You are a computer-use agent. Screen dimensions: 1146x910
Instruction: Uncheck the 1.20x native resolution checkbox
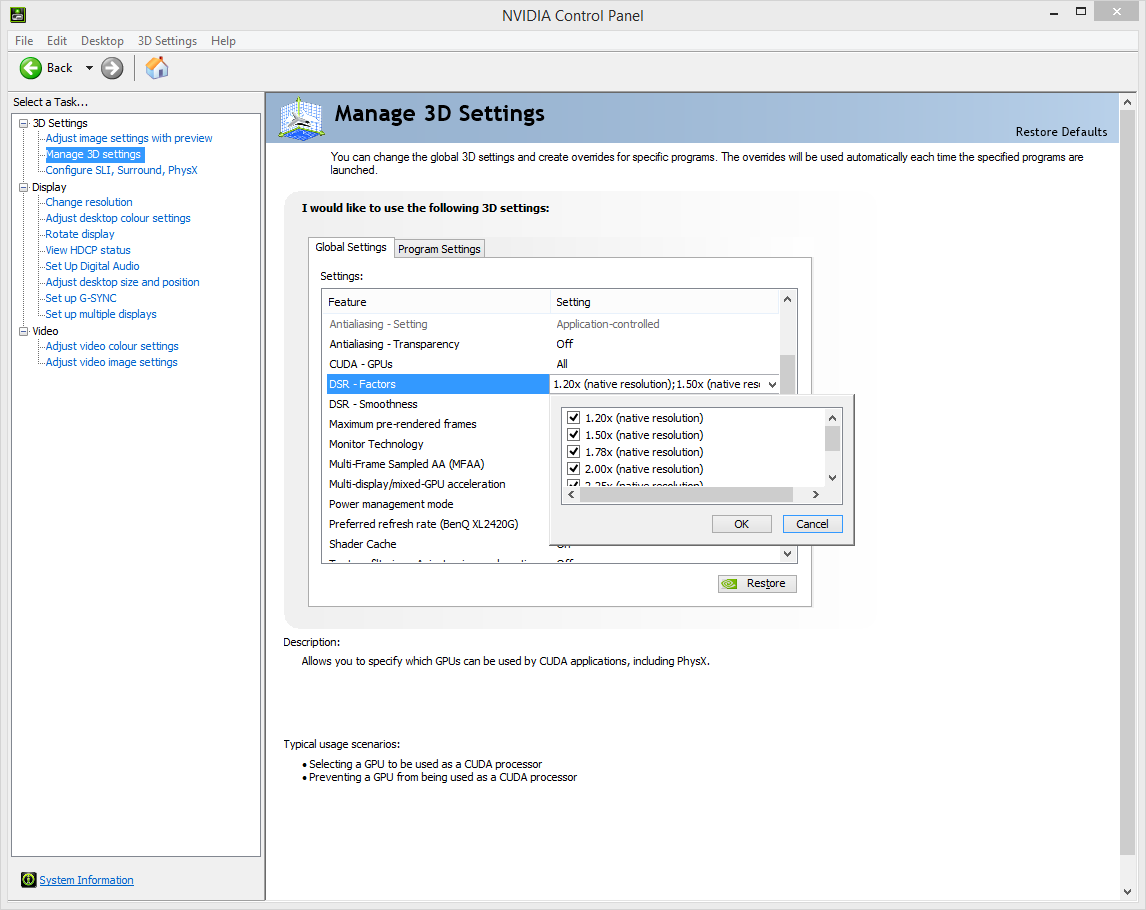[574, 418]
